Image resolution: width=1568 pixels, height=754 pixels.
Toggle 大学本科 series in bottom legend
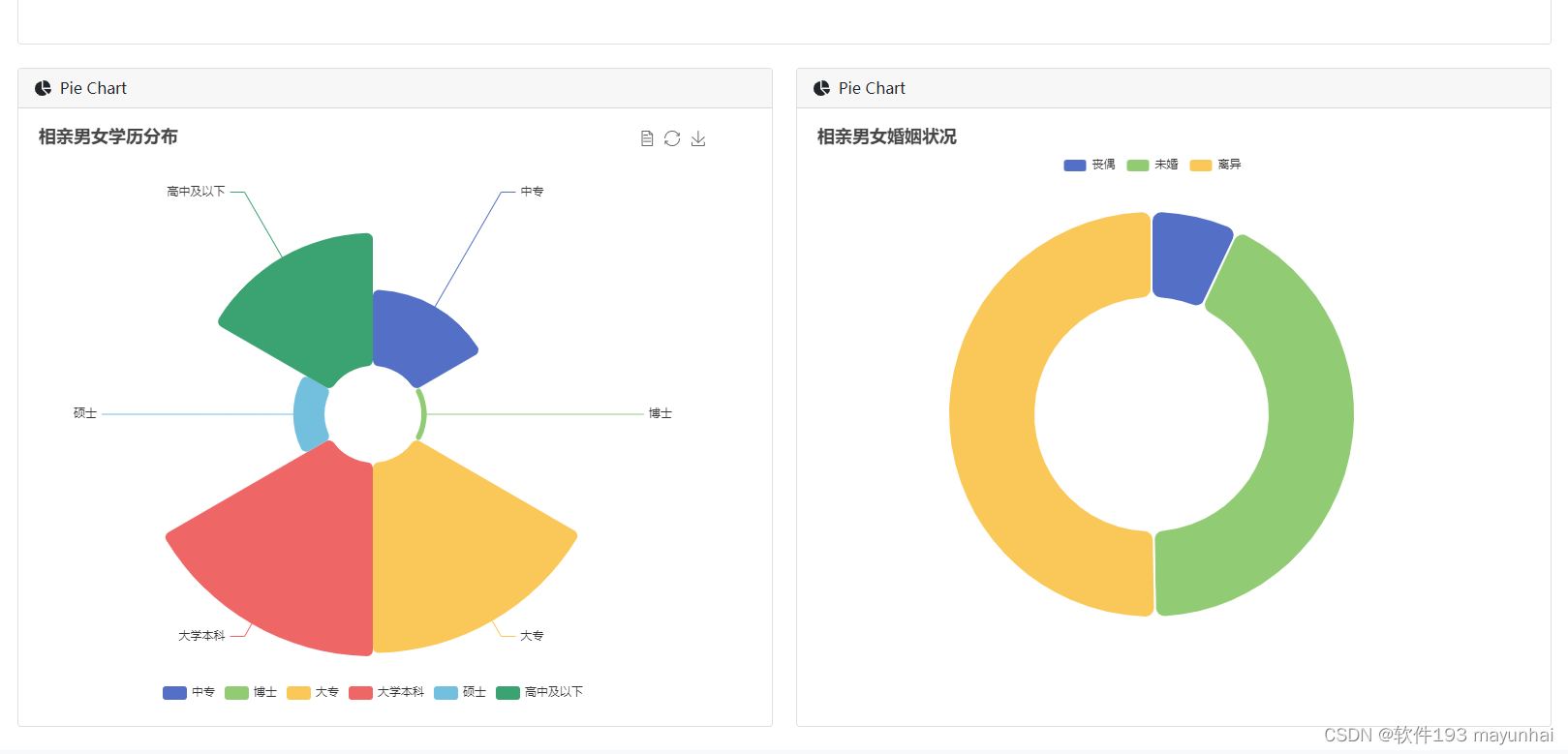[386, 692]
